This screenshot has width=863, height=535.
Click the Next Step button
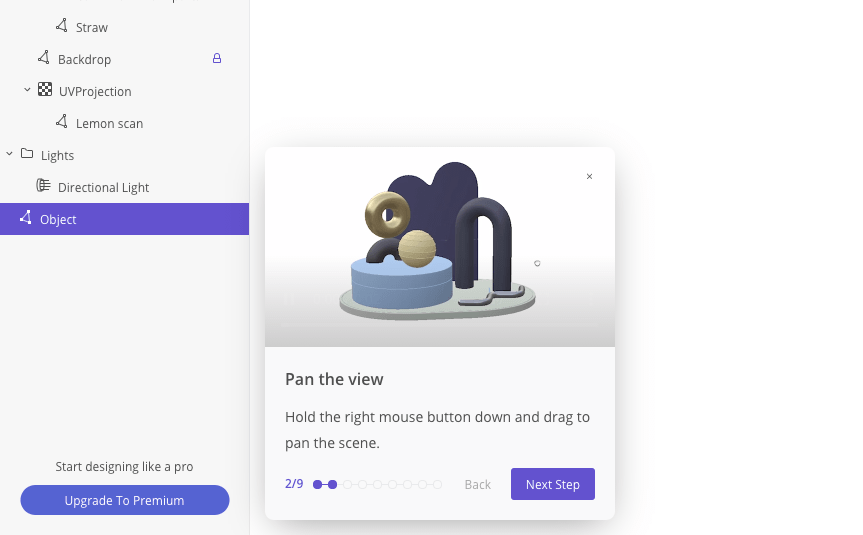553,484
